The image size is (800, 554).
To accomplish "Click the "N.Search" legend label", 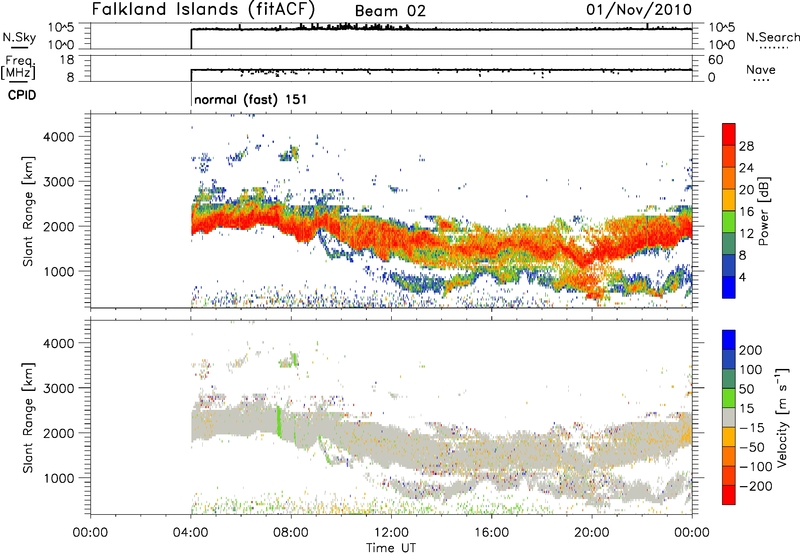I will point(772,37).
